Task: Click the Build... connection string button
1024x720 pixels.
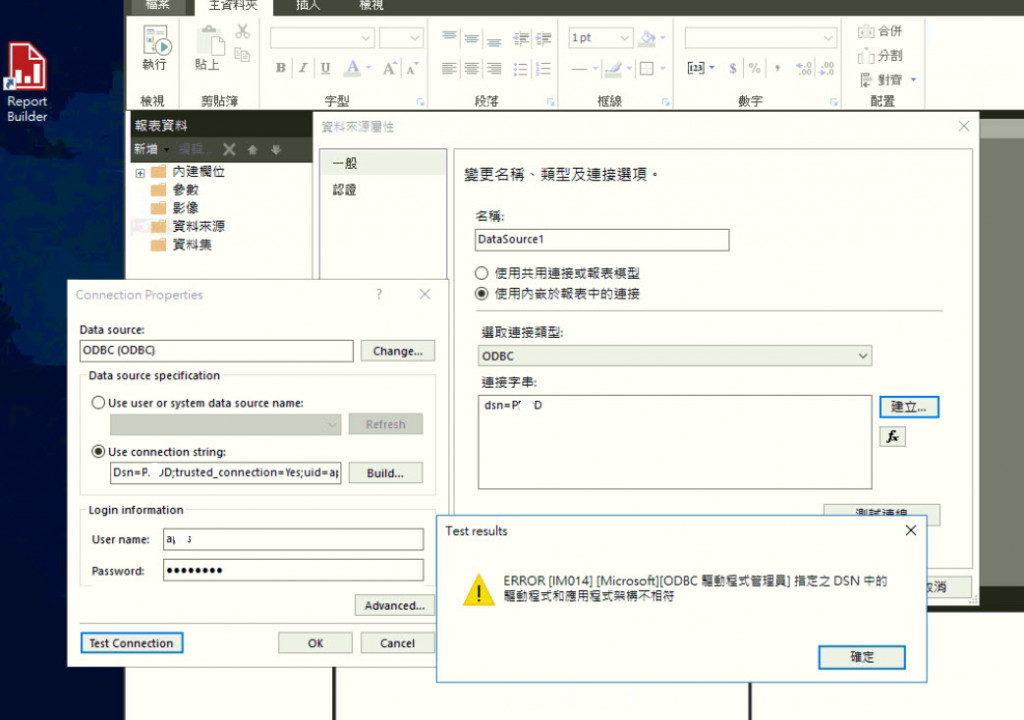Action: (385, 473)
